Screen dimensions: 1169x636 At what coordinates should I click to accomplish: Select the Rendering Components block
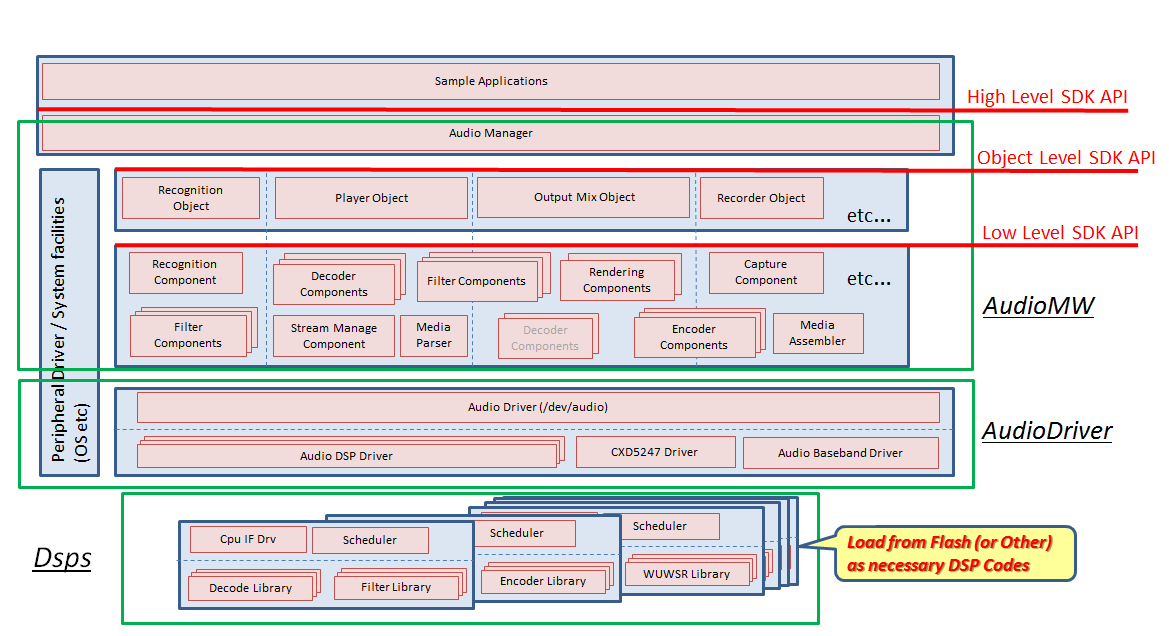tap(616, 280)
